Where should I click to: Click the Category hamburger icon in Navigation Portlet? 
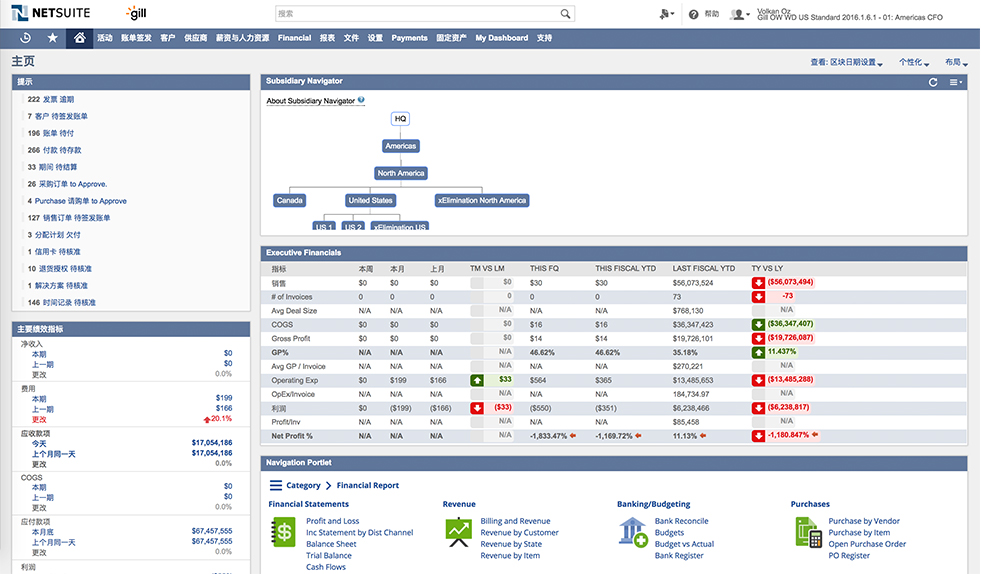277,485
